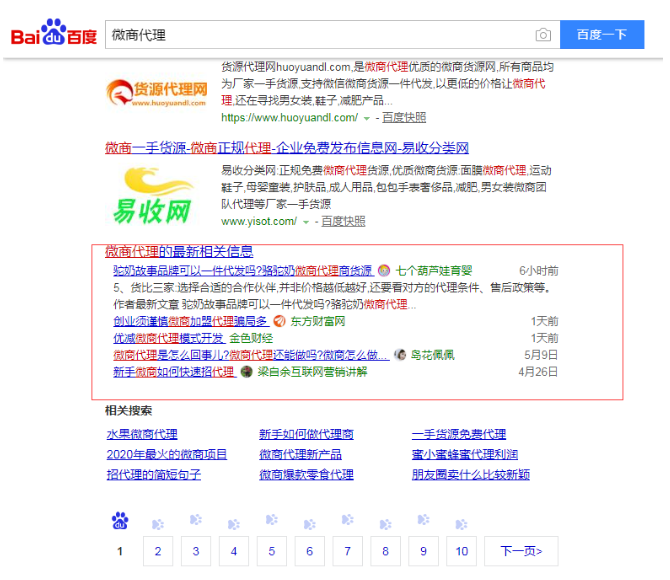Click the 金色财经 source name
The height and width of the screenshot is (580, 670).
251,339
